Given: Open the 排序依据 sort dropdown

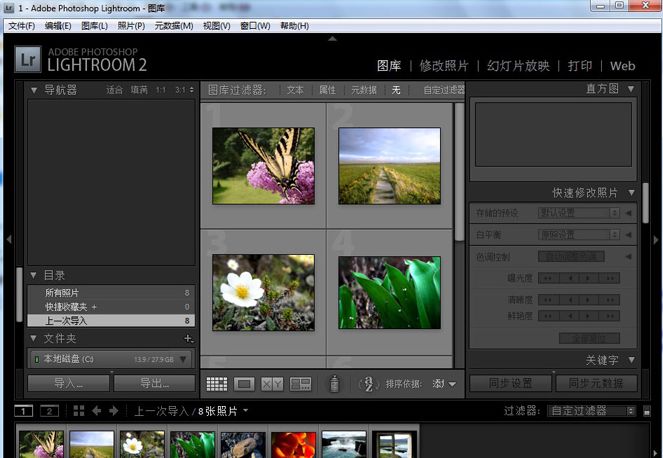Looking at the screenshot, I should (444, 384).
